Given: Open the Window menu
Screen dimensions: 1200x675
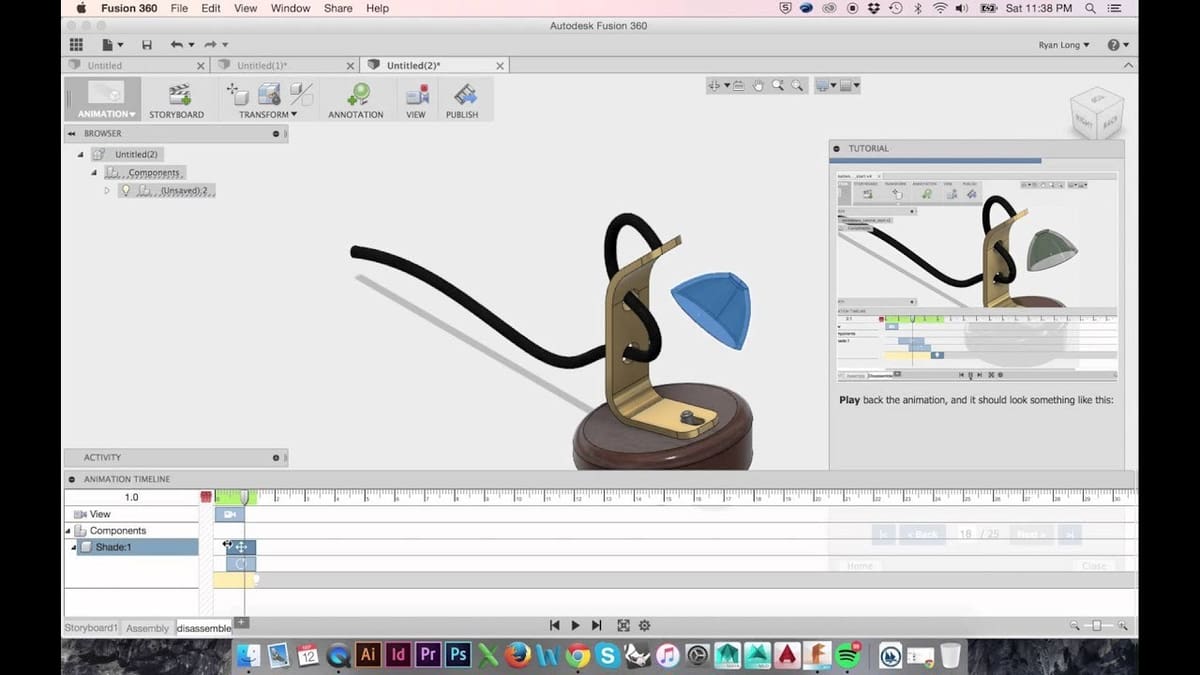Looking at the screenshot, I should 290,8.
